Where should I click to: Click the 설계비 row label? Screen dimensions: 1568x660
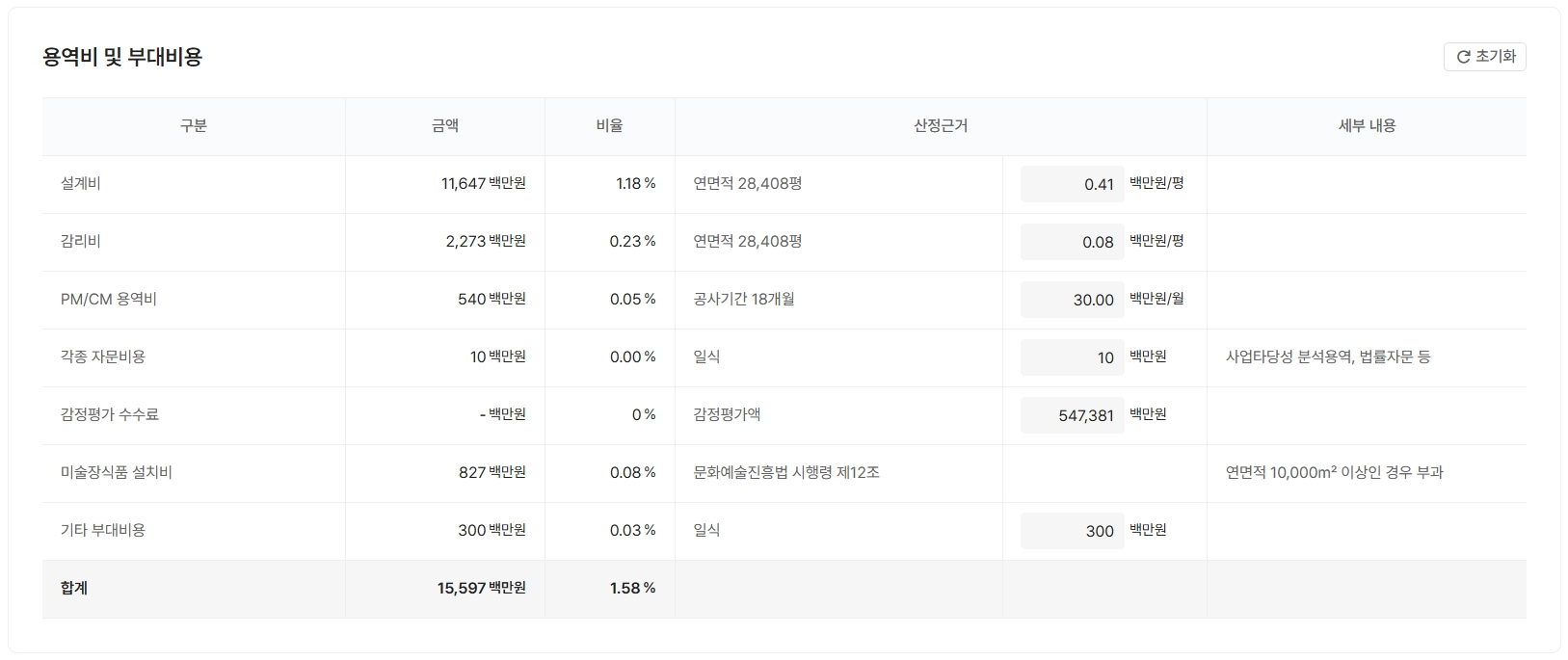(x=81, y=183)
